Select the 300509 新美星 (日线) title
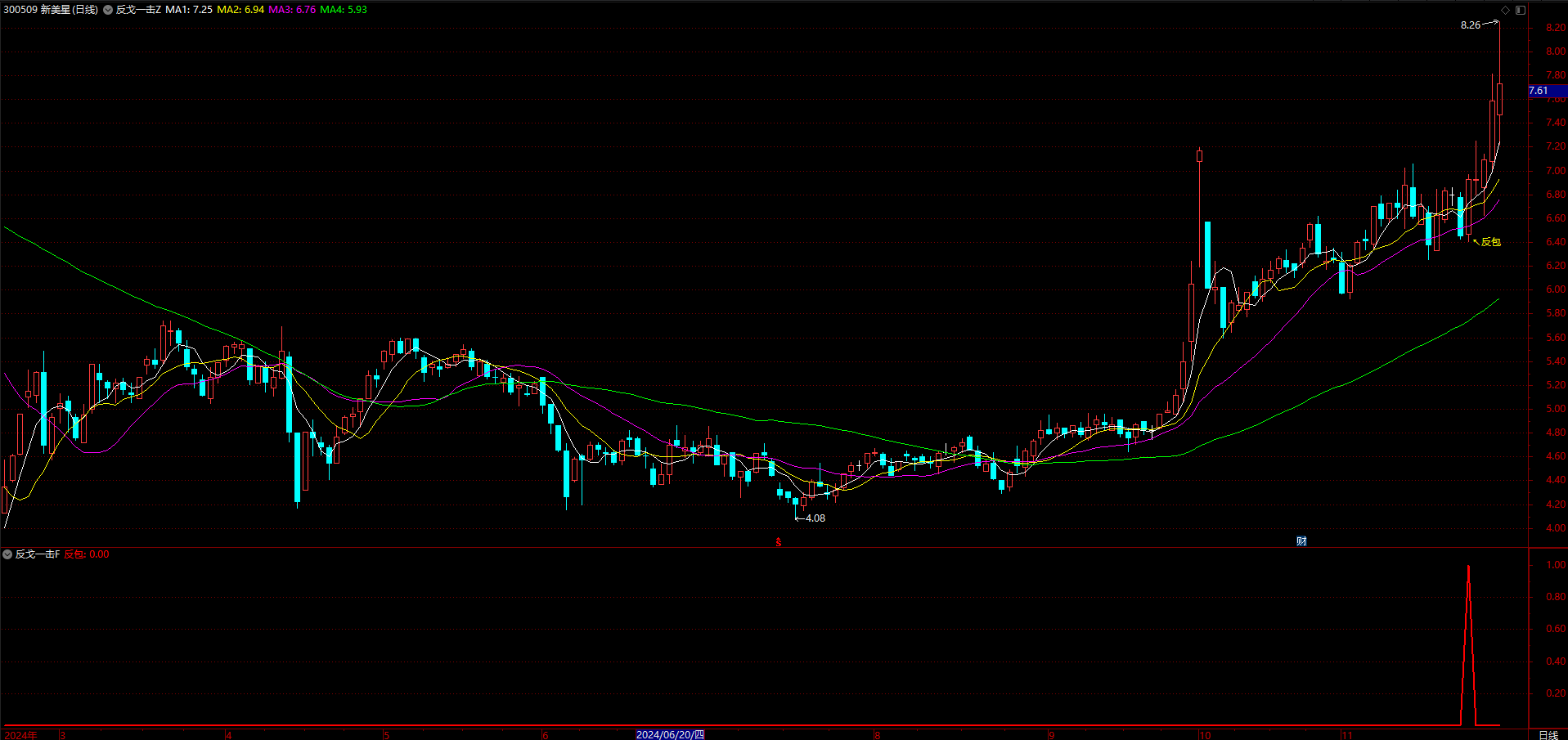 tap(51, 10)
